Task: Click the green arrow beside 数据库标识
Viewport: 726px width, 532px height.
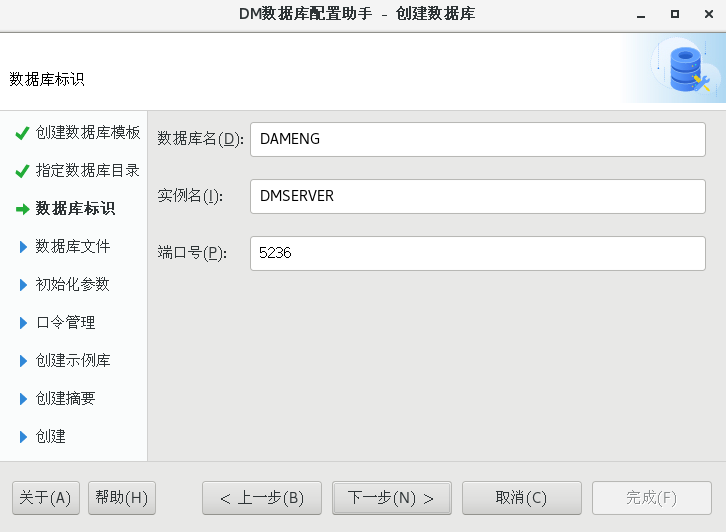Action: 22,209
